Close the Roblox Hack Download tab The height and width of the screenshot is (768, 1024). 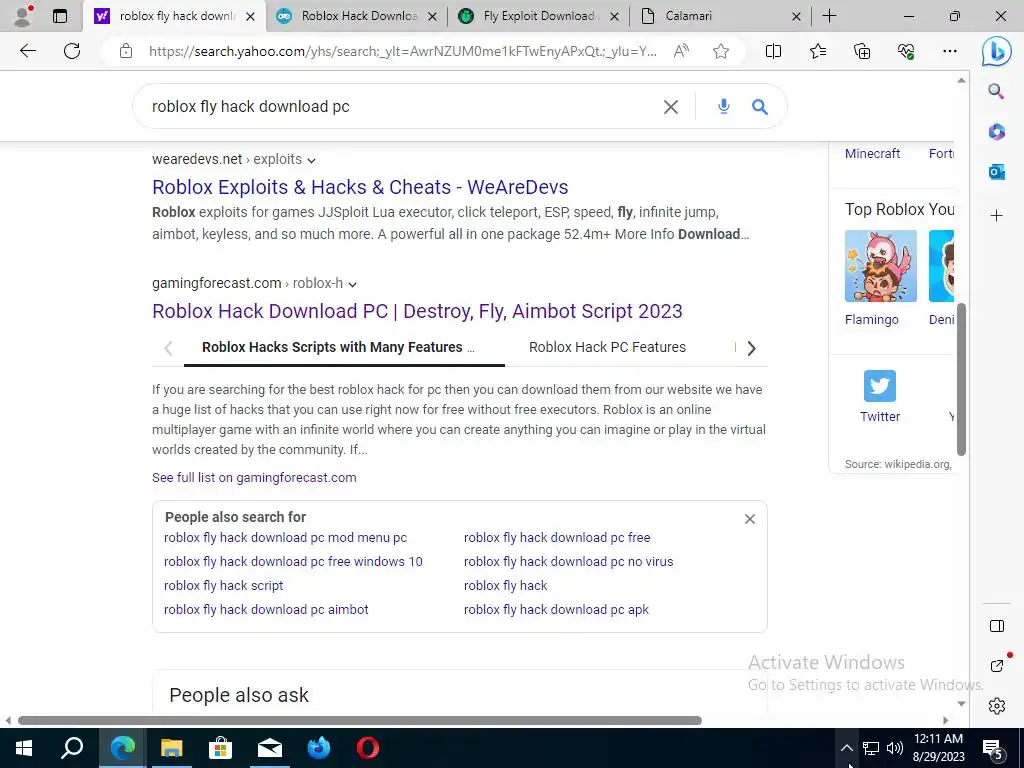point(432,17)
